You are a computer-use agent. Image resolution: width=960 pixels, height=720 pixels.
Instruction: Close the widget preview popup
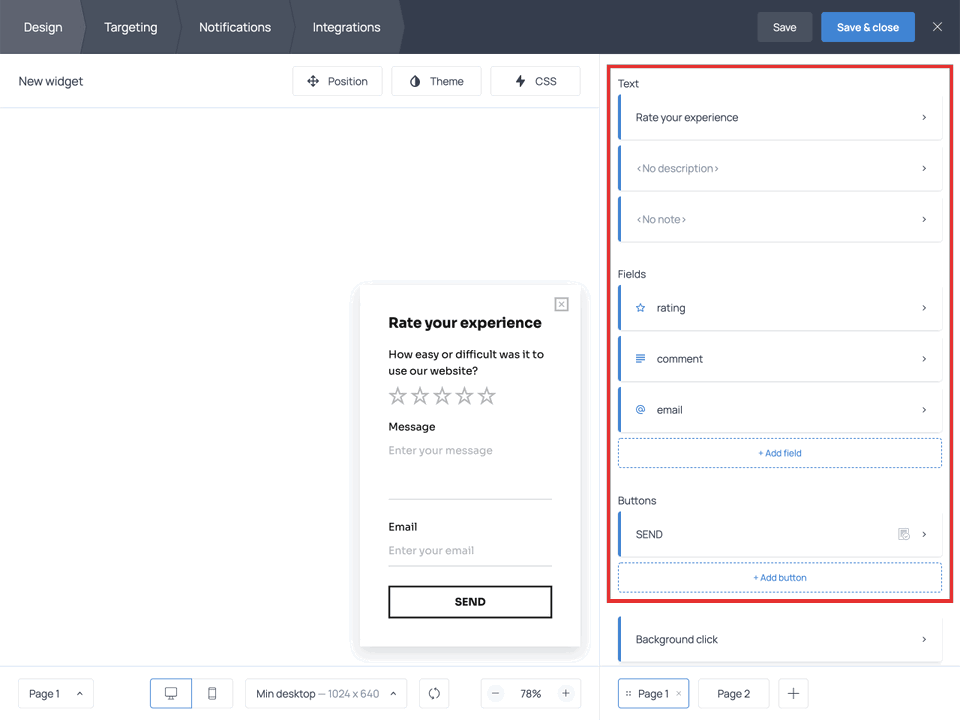[561, 304]
